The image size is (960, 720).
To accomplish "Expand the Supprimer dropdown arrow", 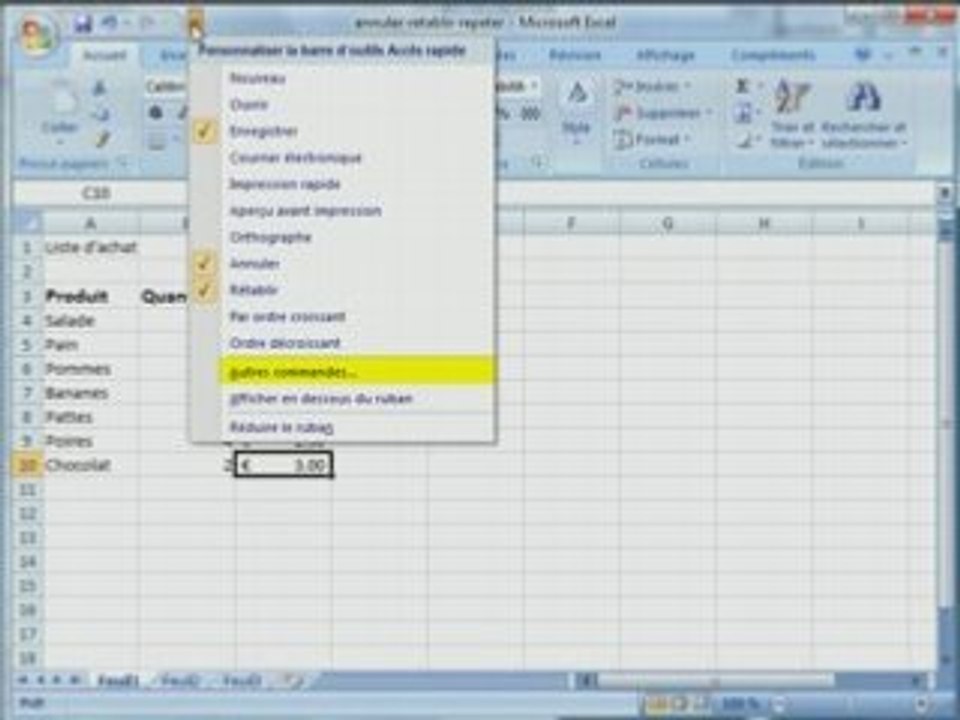I will pyautogui.click(x=708, y=113).
